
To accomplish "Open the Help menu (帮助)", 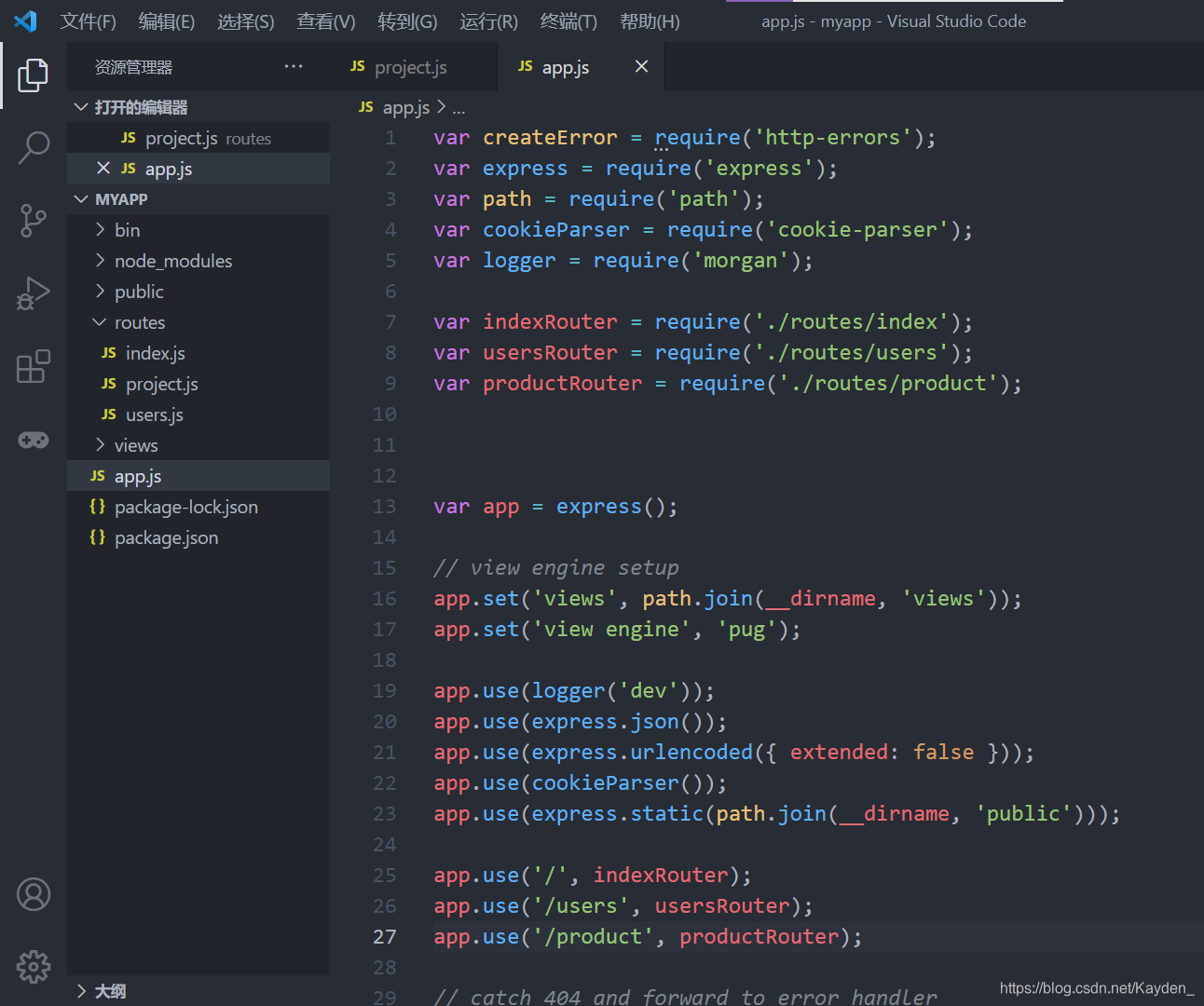I will click(x=650, y=21).
